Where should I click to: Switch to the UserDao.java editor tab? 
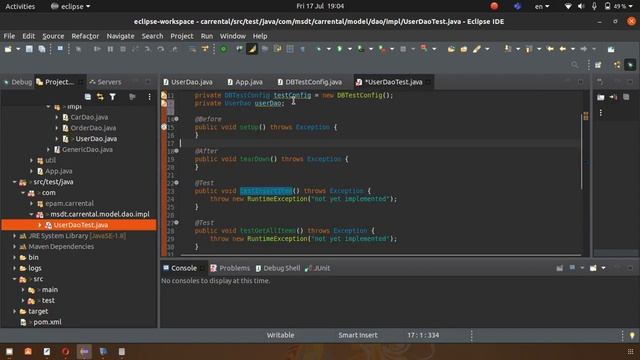(x=188, y=82)
